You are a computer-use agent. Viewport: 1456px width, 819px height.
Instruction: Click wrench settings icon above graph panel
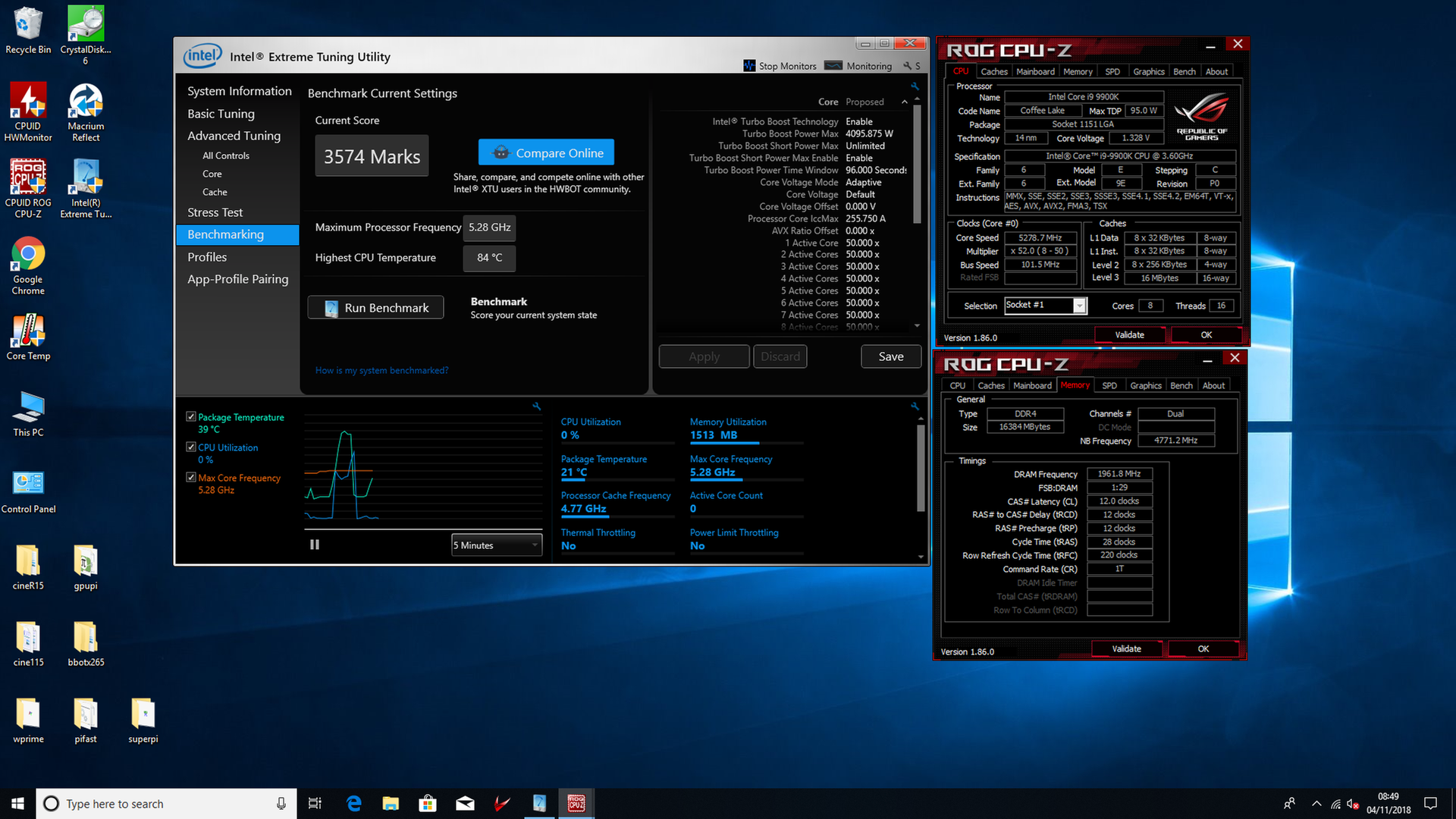pos(537,406)
